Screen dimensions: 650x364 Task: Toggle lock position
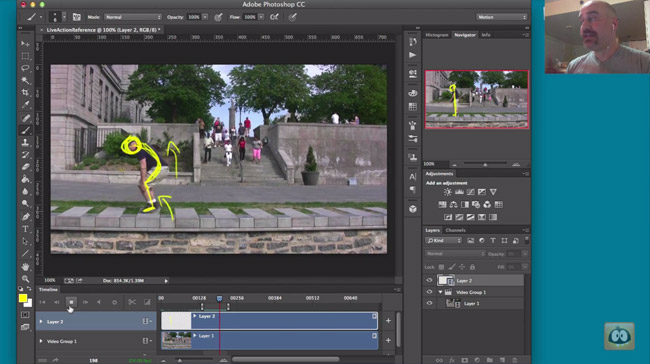point(462,267)
